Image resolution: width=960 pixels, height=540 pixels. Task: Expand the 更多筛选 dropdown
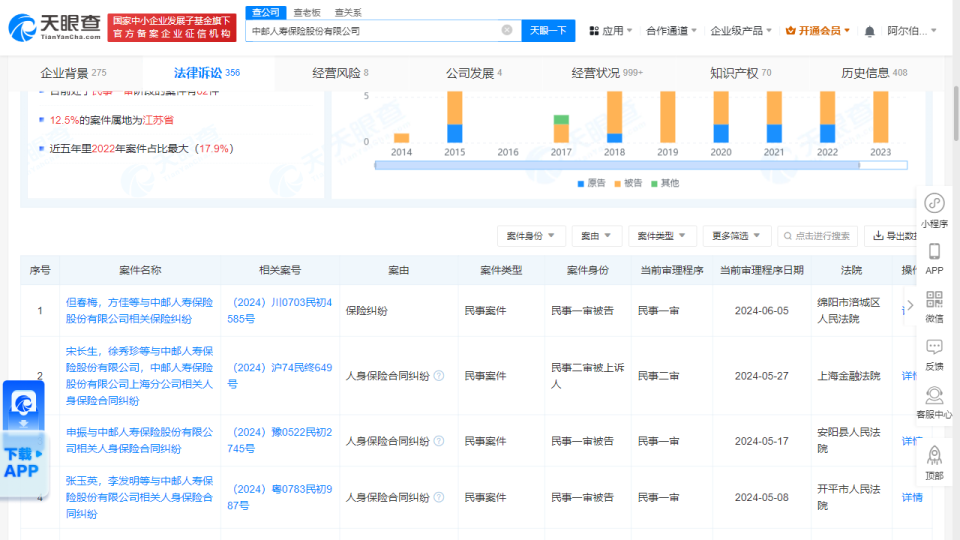click(736, 236)
